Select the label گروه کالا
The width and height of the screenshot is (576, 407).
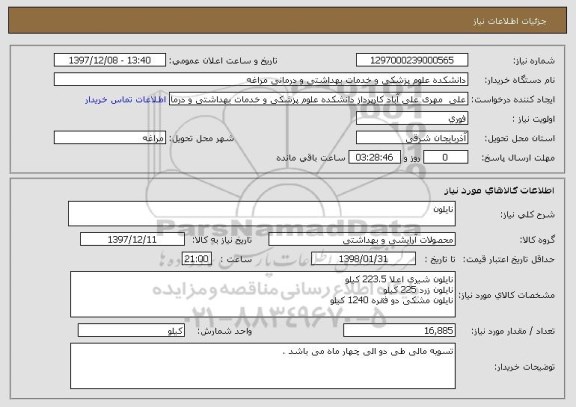coord(537,240)
